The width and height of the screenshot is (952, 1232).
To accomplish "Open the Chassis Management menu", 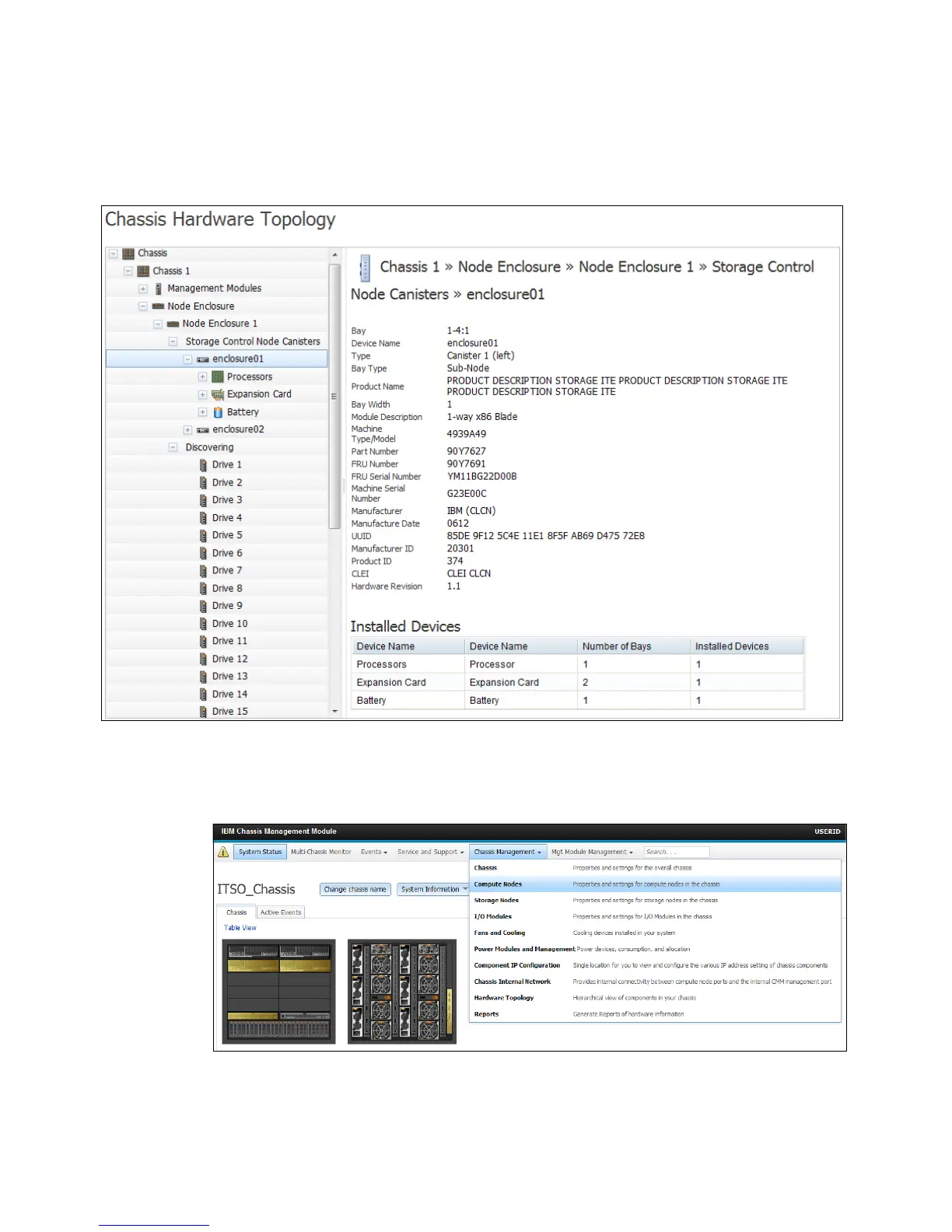I will [508, 852].
